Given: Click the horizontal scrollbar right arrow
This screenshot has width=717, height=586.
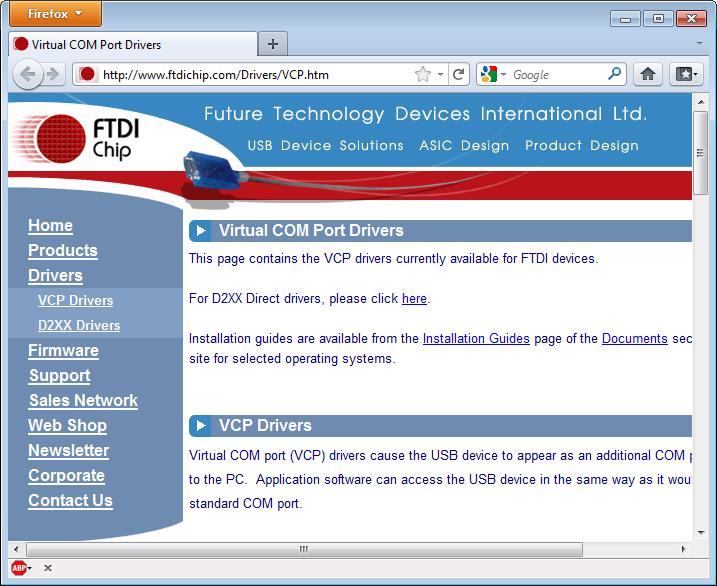Looking at the screenshot, I should point(684,549).
